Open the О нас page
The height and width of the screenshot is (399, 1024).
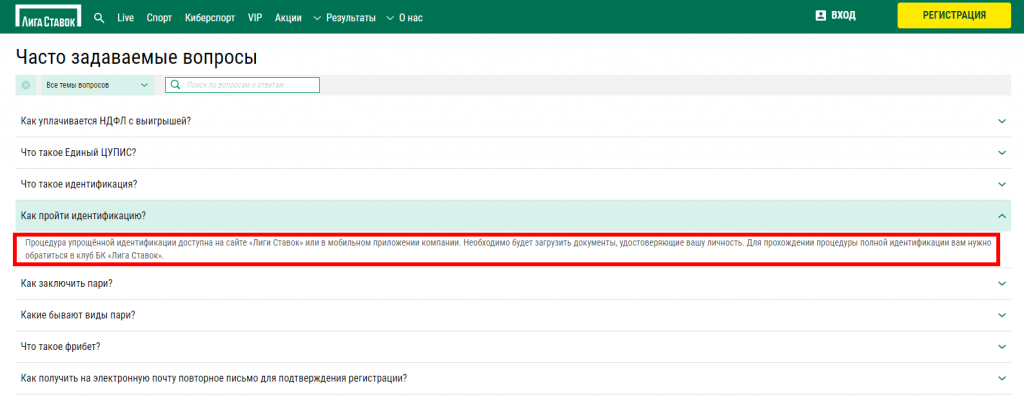tap(411, 18)
